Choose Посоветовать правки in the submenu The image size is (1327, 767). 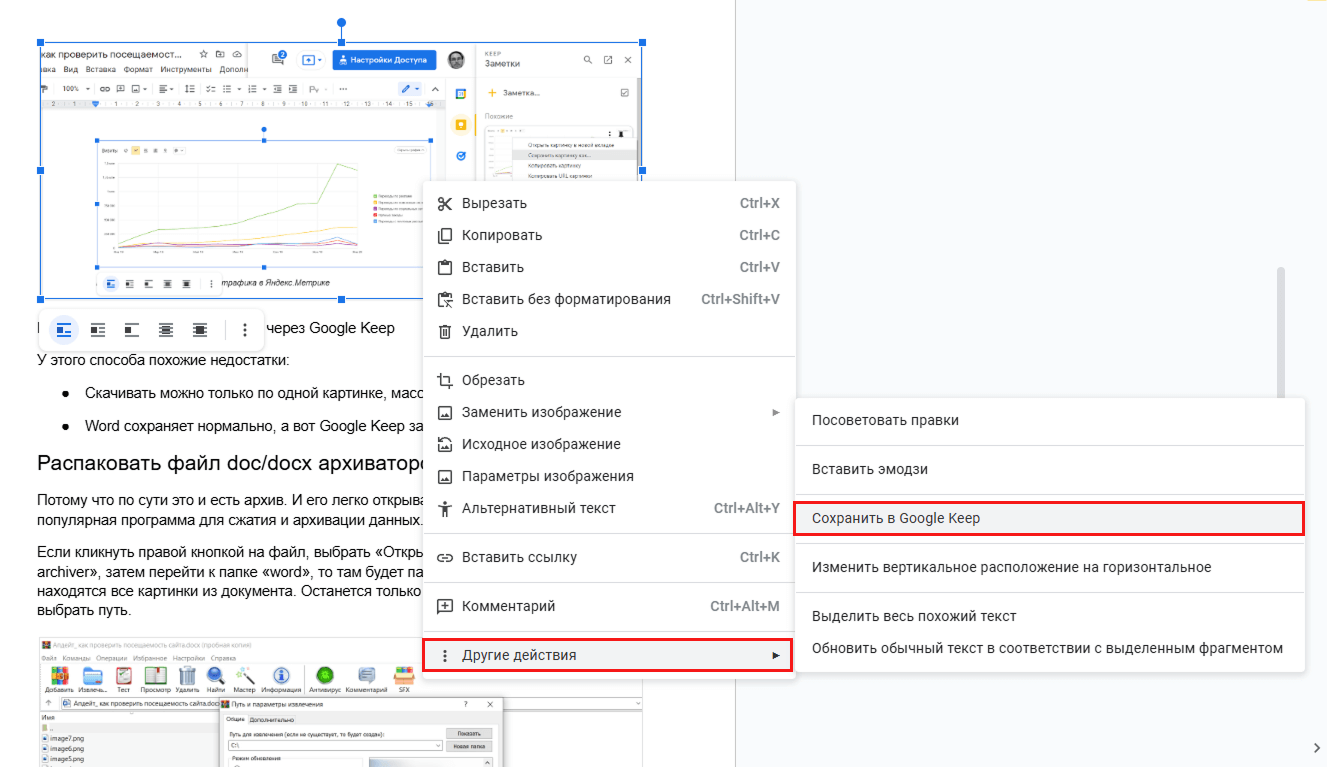1050,420
